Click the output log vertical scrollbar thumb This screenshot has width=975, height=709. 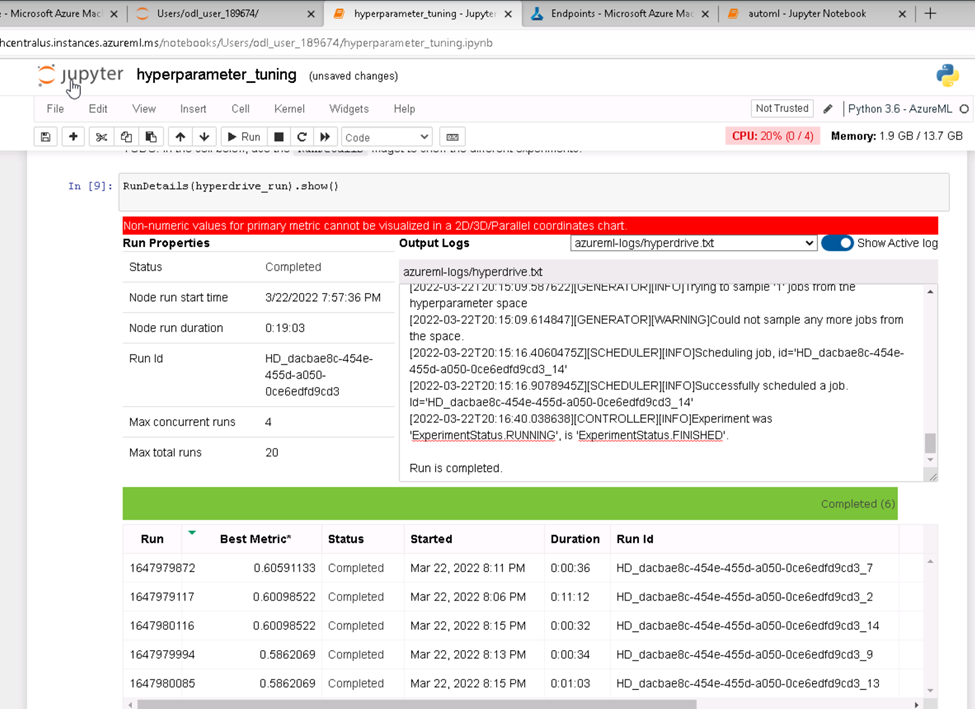[930, 443]
